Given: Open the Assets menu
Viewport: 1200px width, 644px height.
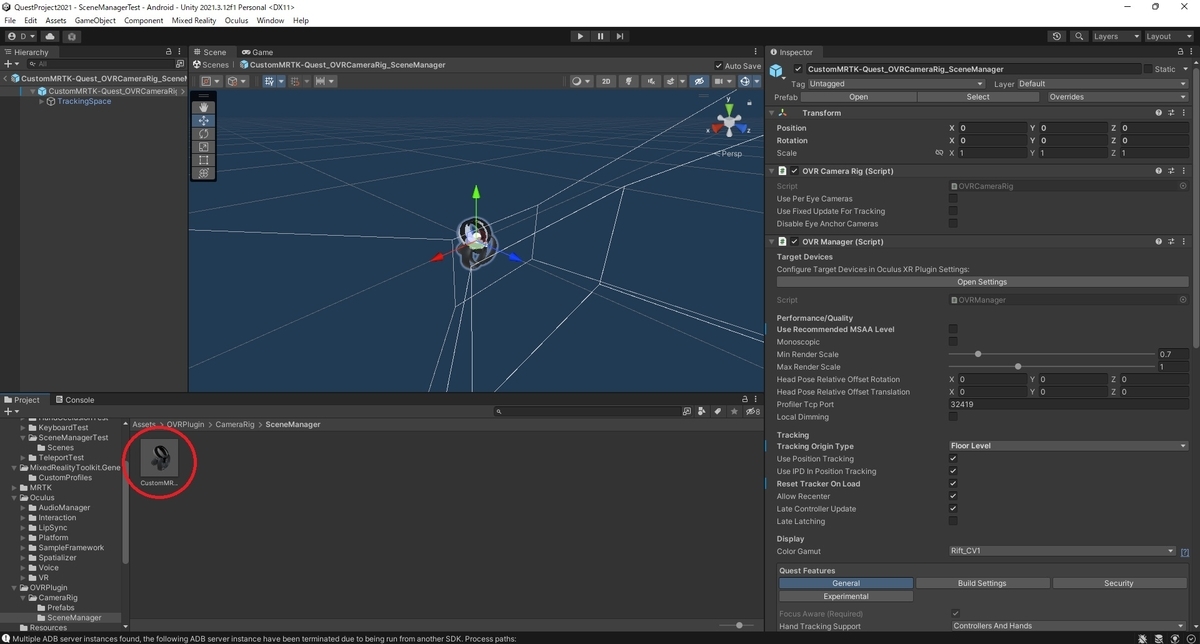Looking at the screenshot, I should (56, 20).
